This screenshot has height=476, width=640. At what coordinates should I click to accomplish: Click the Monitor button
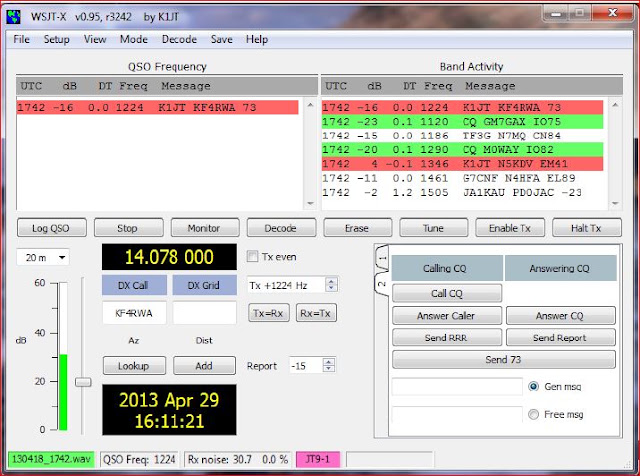tap(204, 228)
